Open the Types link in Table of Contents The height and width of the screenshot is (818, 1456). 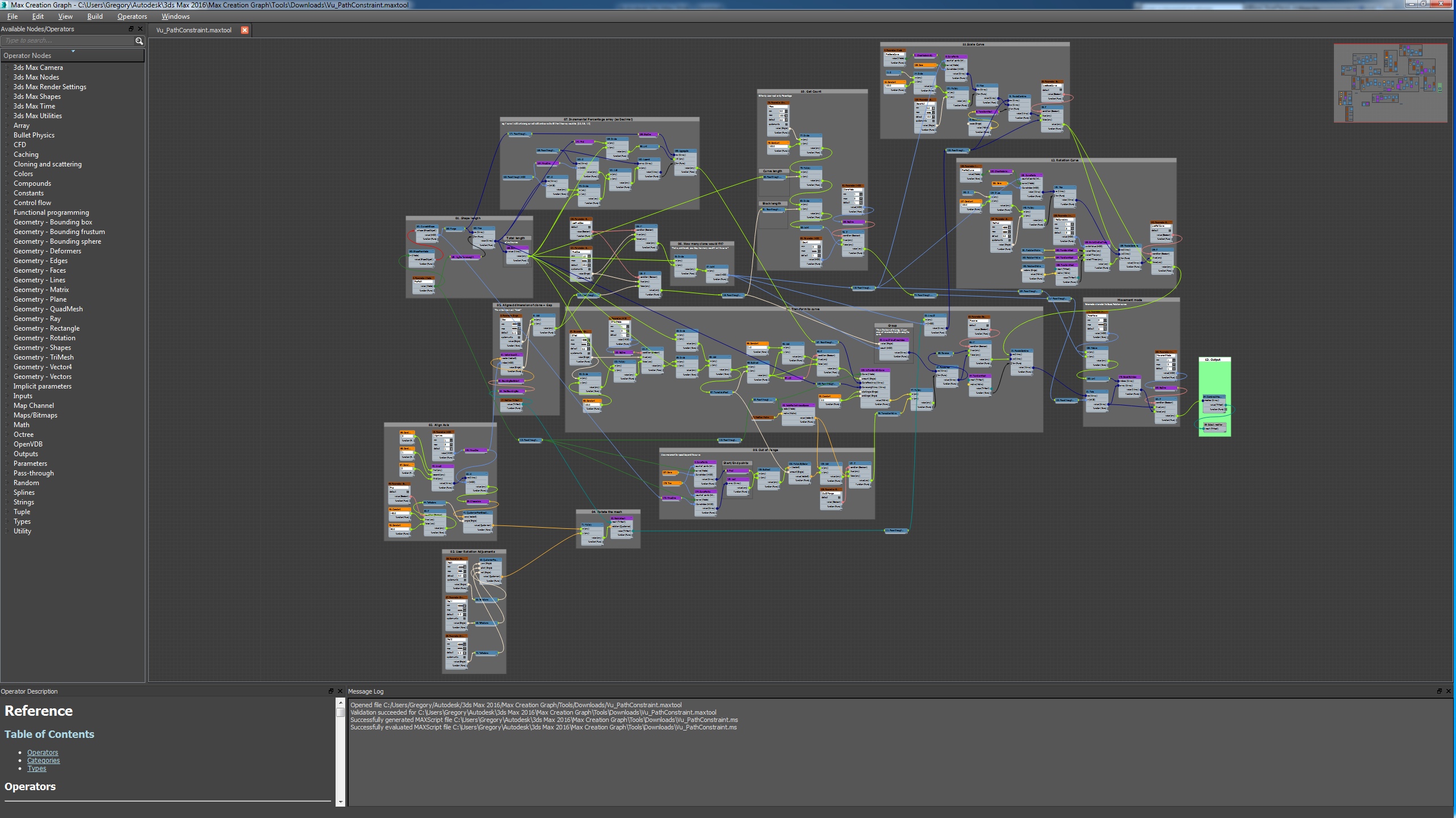click(37, 769)
